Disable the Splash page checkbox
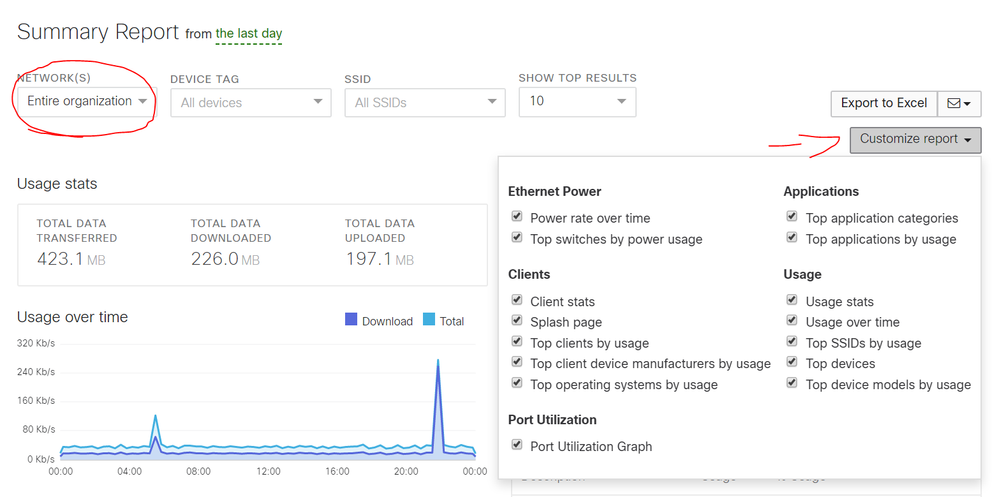This screenshot has height=497, width=999. (x=517, y=321)
